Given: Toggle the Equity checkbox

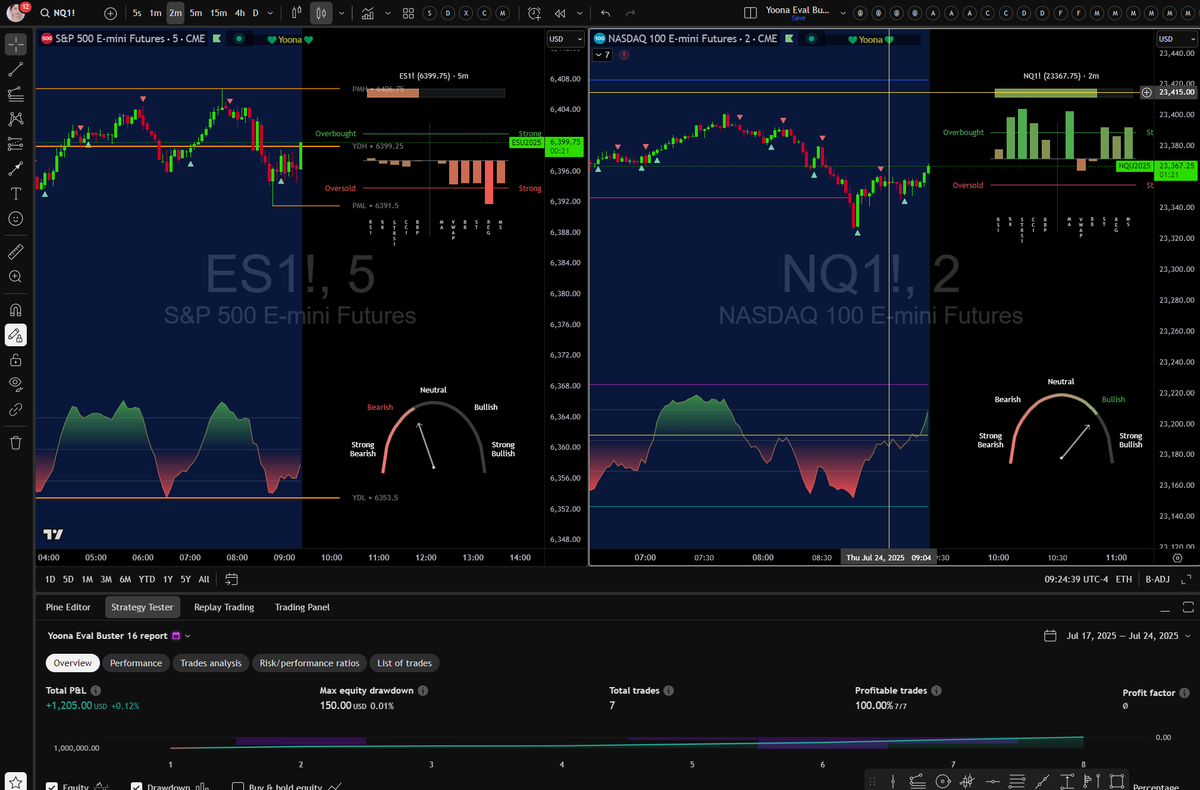Looking at the screenshot, I should [52, 786].
